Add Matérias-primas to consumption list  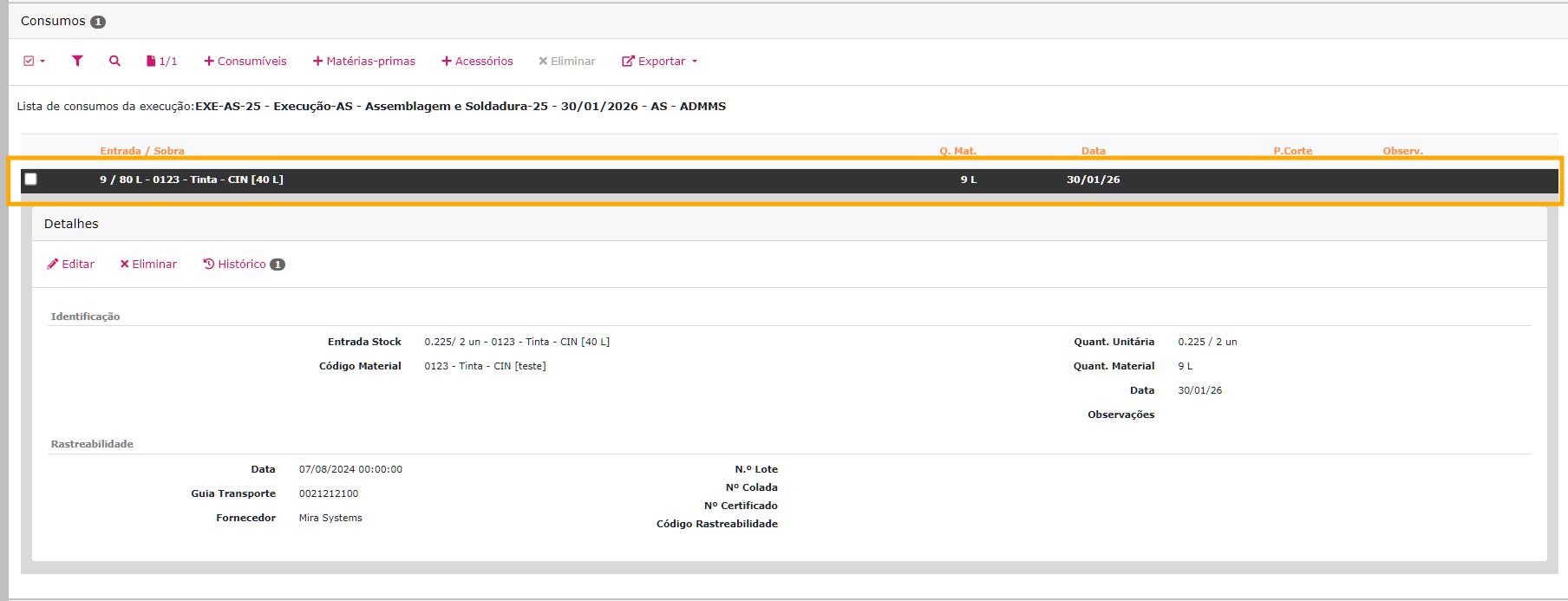tap(364, 61)
